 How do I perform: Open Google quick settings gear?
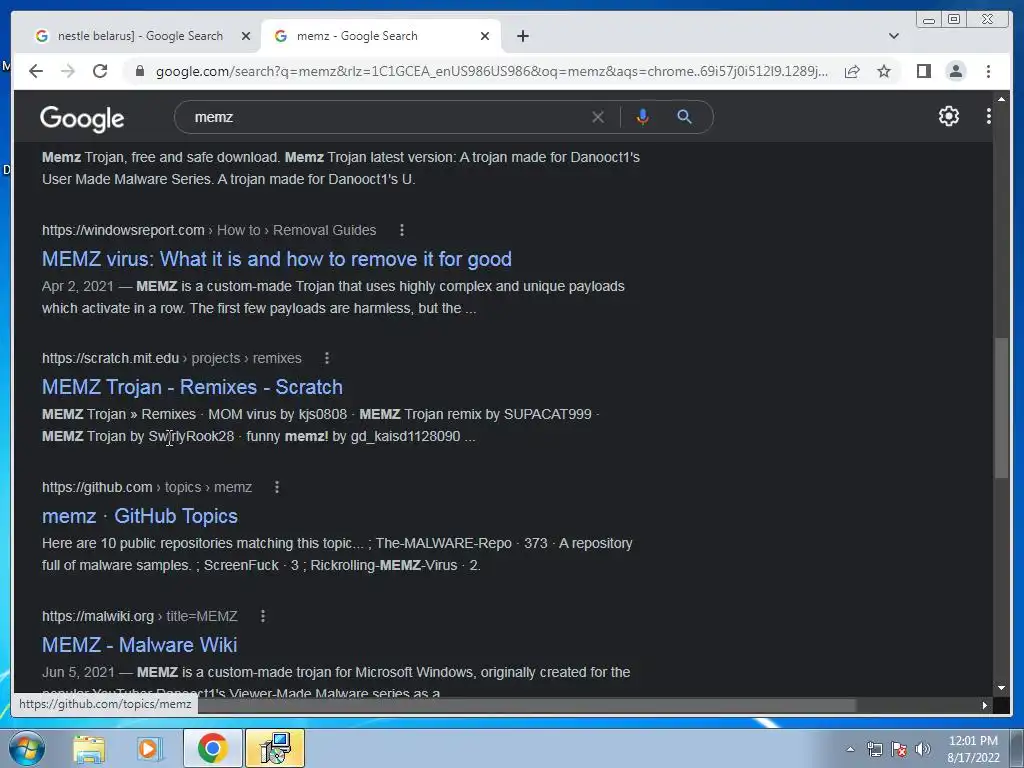click(949, 116)
